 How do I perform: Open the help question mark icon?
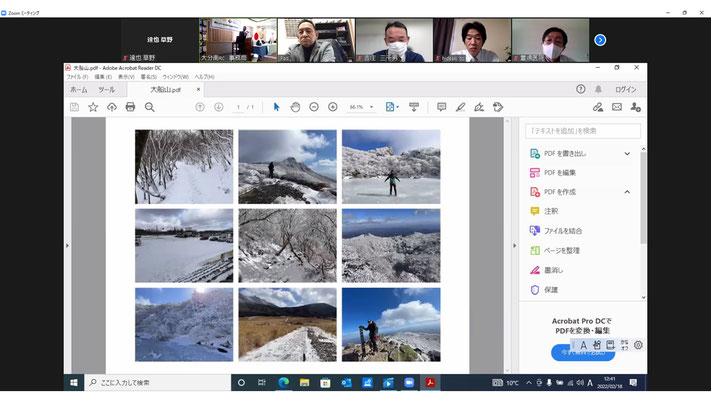tap(580, 89)
